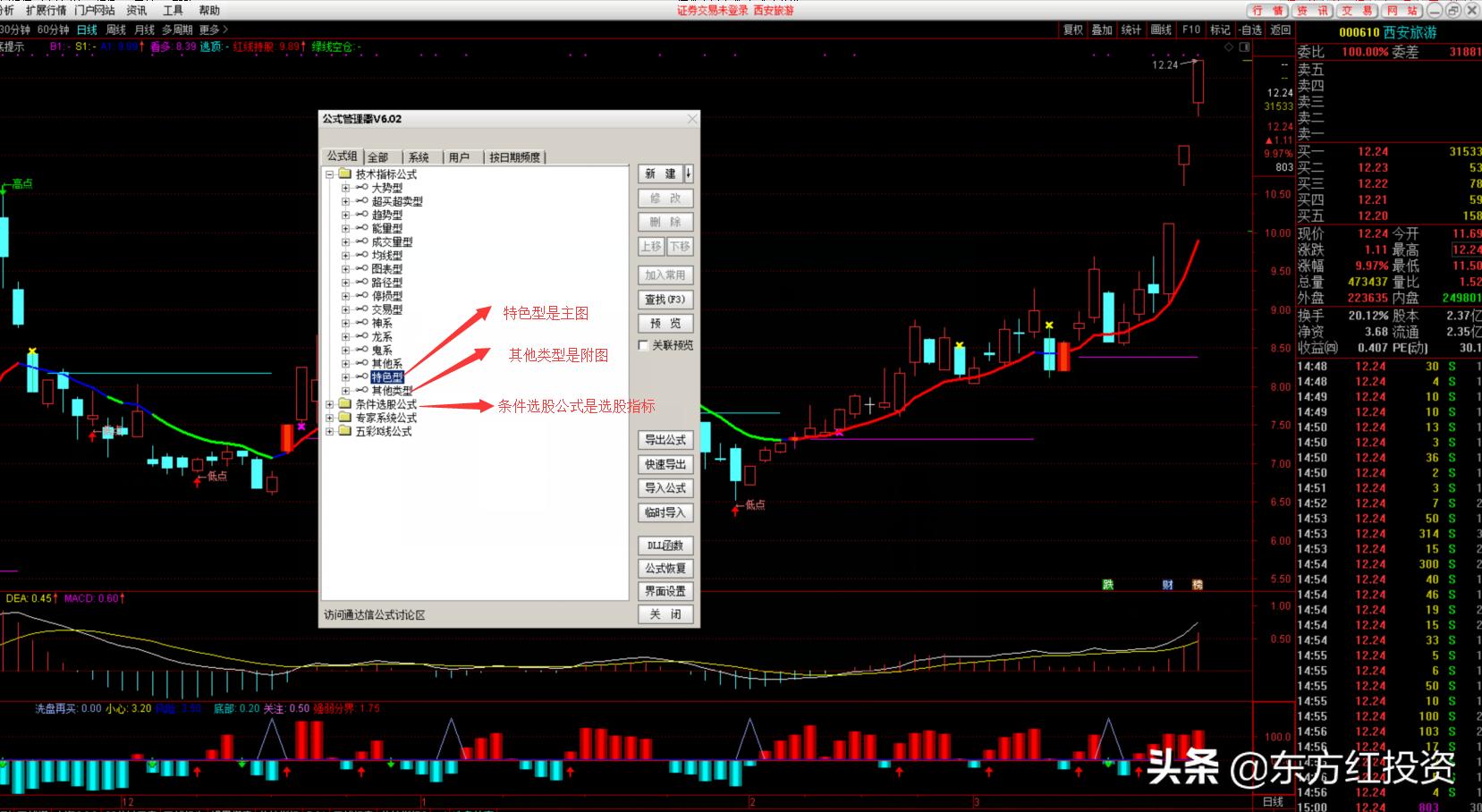The height and width of the screenshot is (812, 1482).
Task: Switch to the 系统 tab
Action: point(419,157)
